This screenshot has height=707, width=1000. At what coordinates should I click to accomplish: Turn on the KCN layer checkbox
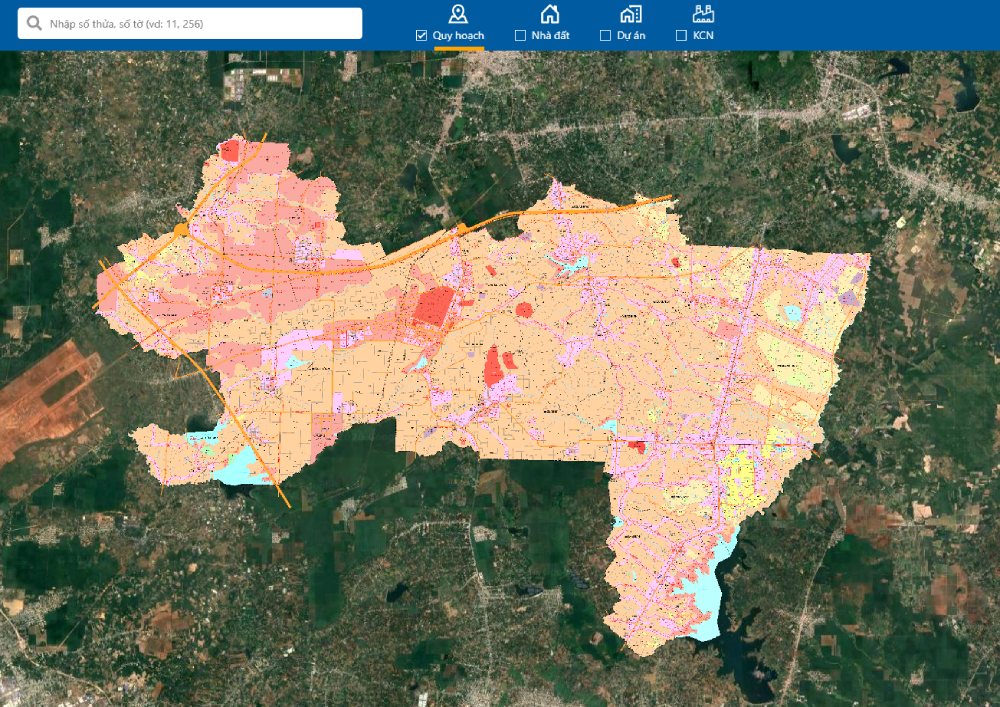(682, 36)
